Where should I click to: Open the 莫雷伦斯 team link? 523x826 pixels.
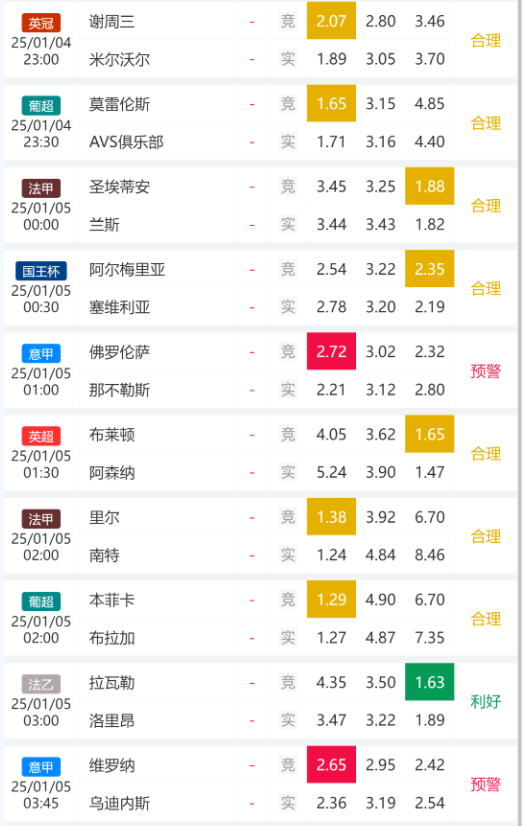(x=120, y=104)
